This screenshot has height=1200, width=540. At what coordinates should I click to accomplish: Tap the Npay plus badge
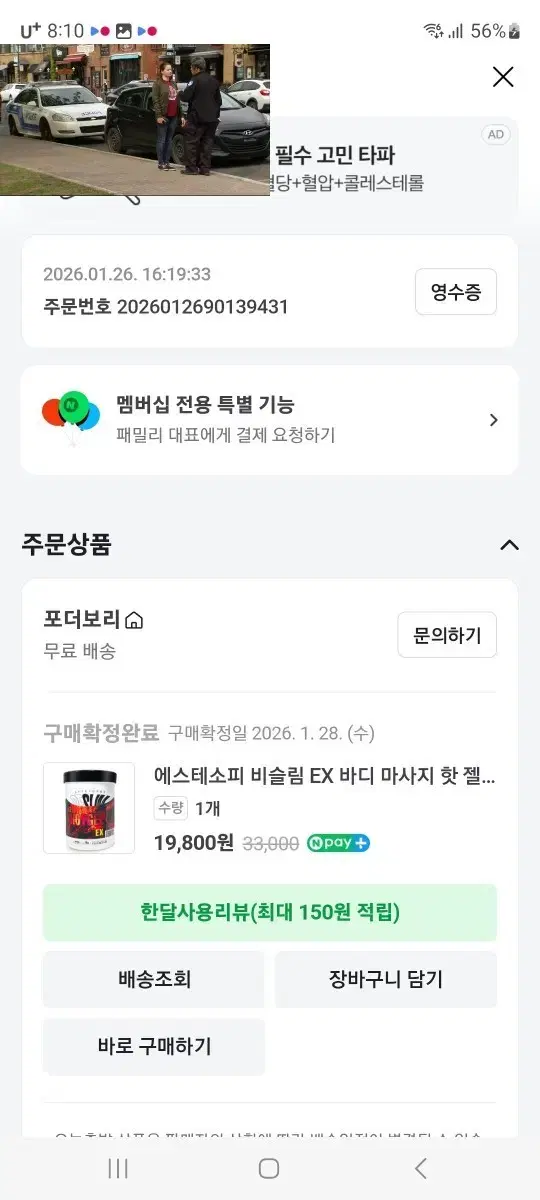[338, 843]
